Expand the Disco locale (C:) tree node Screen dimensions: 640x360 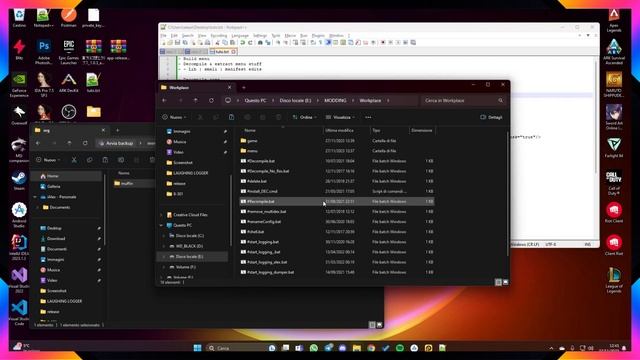(x=164, y=236)
